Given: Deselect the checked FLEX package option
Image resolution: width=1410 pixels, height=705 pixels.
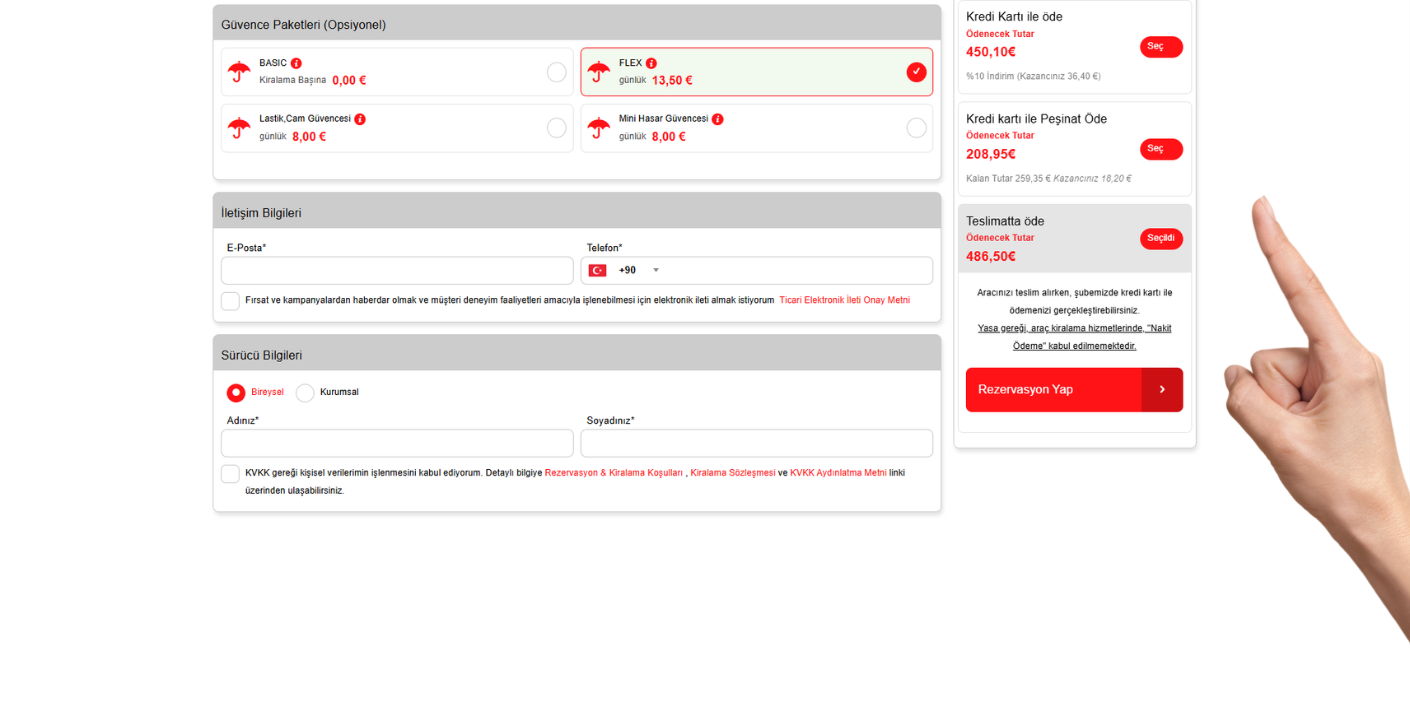Looking at the screenshot, I should (x=916, y=72).
